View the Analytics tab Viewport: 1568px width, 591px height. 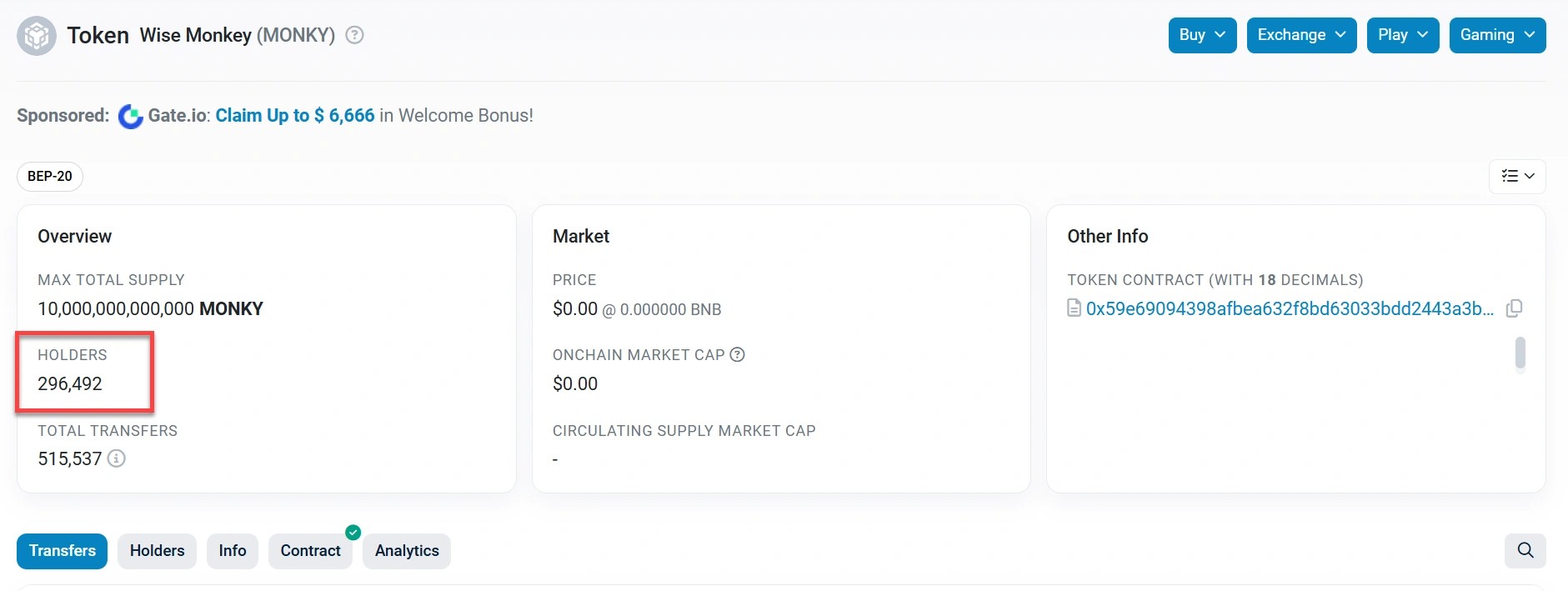click(x=407, y=551)
